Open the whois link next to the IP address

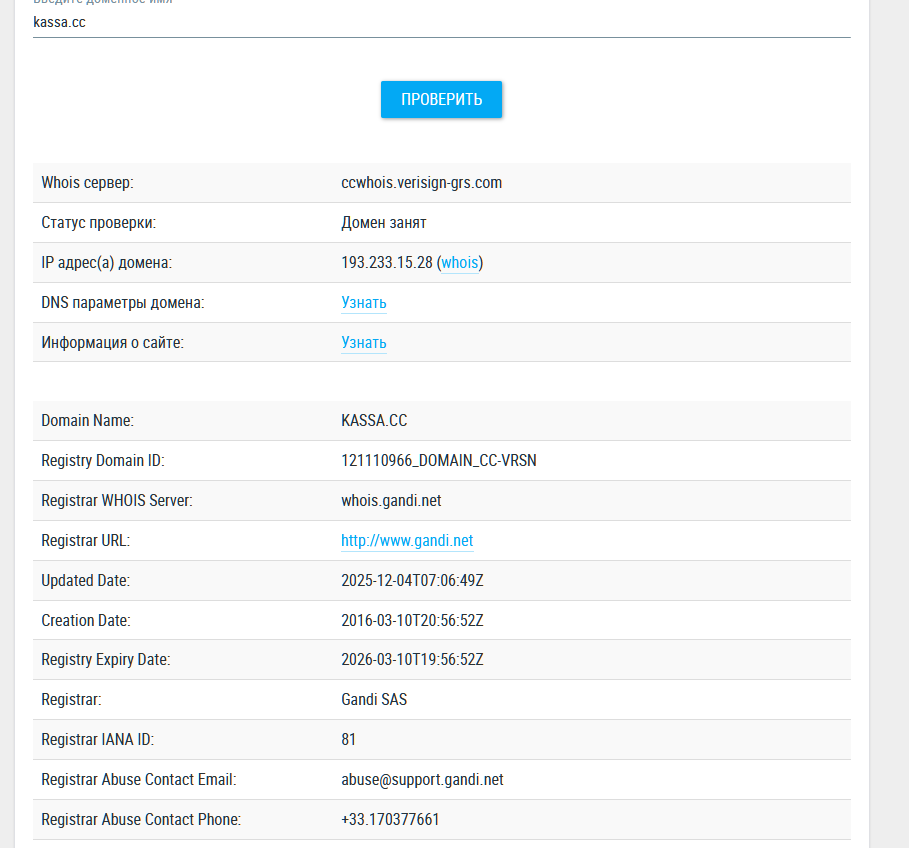pyautogui.click(x=461, y=263)
